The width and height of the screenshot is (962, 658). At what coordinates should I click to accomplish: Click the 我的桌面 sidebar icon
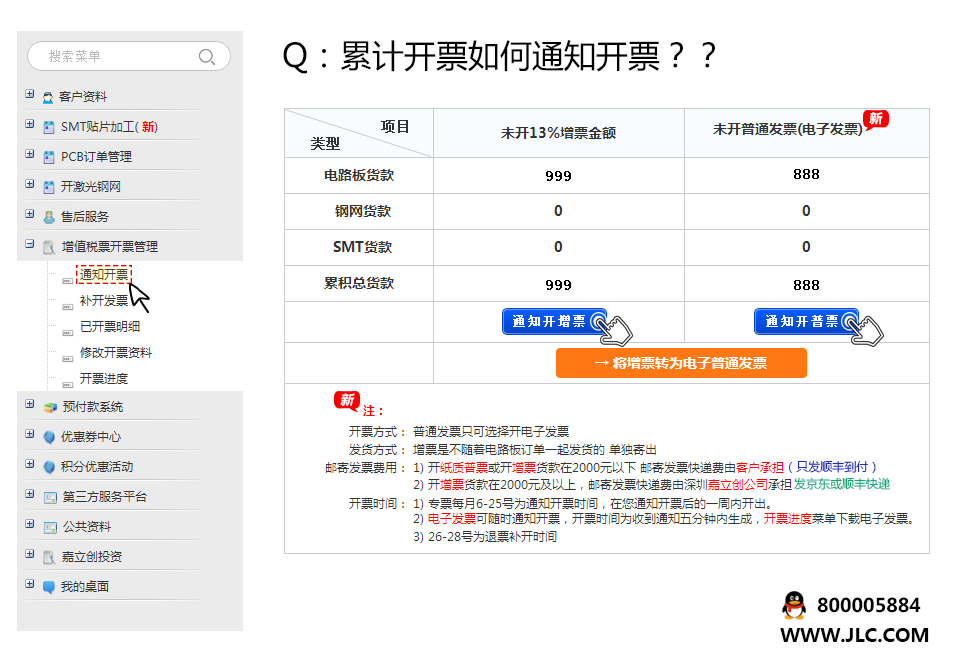tap(51, 587)
